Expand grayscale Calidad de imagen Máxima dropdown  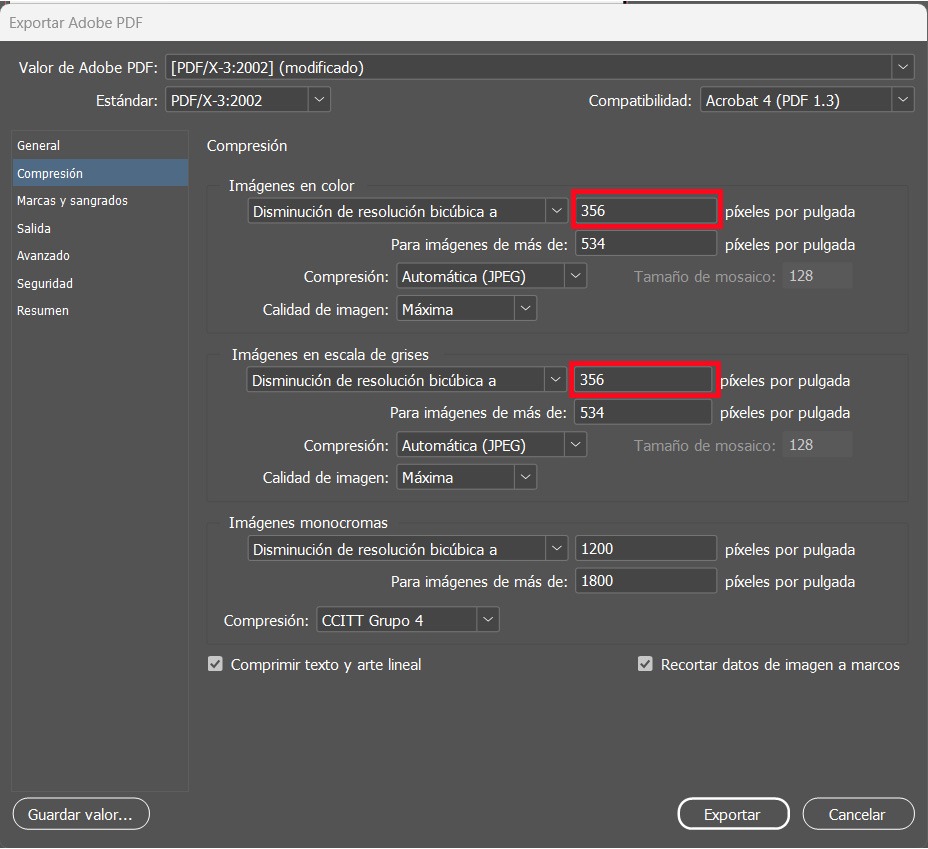(466, 478)
